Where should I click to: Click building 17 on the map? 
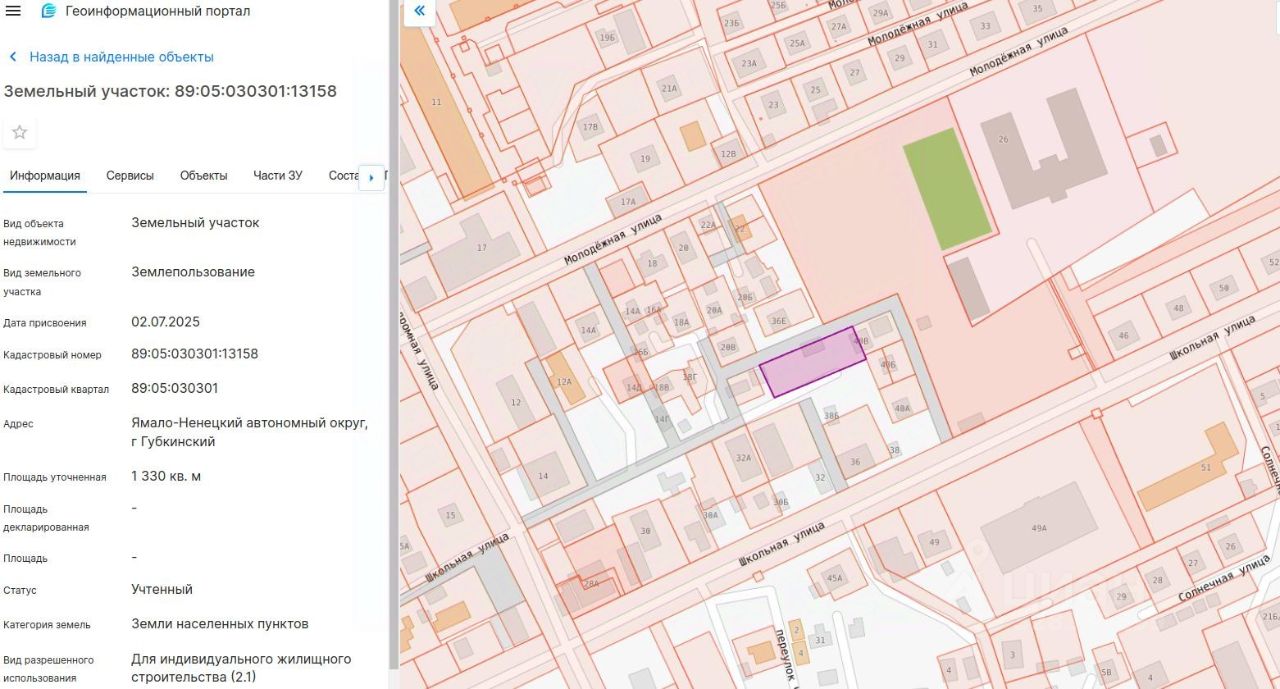(477, 247)
